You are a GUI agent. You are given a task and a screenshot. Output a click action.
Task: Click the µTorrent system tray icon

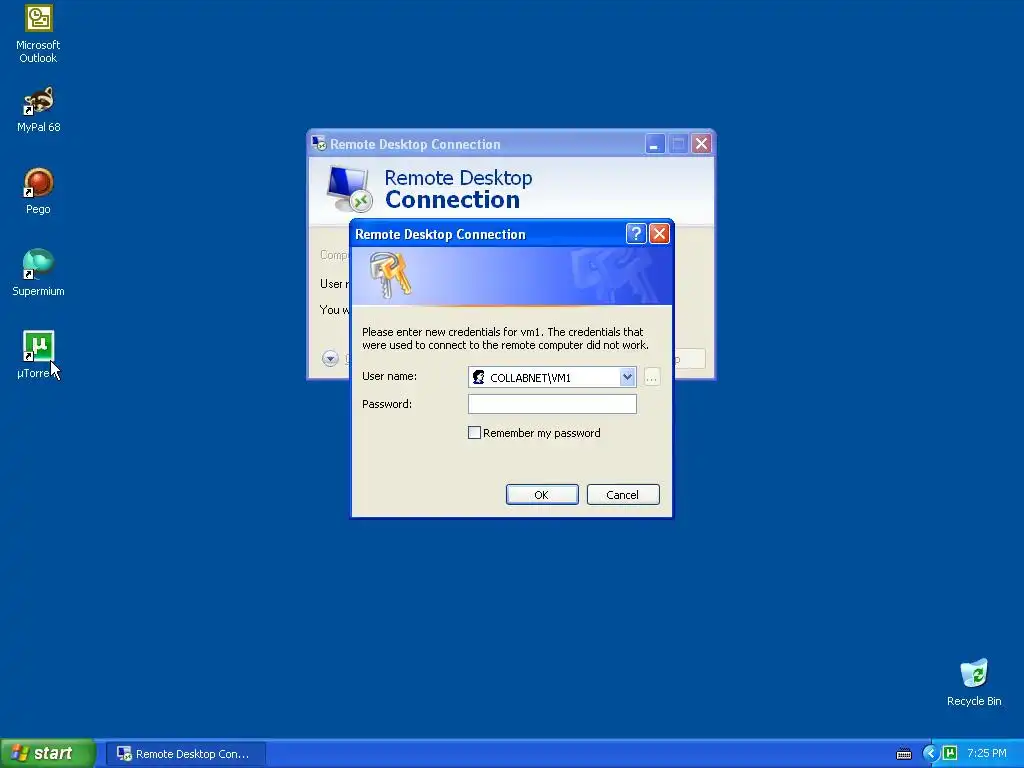[x=950, y=754]
